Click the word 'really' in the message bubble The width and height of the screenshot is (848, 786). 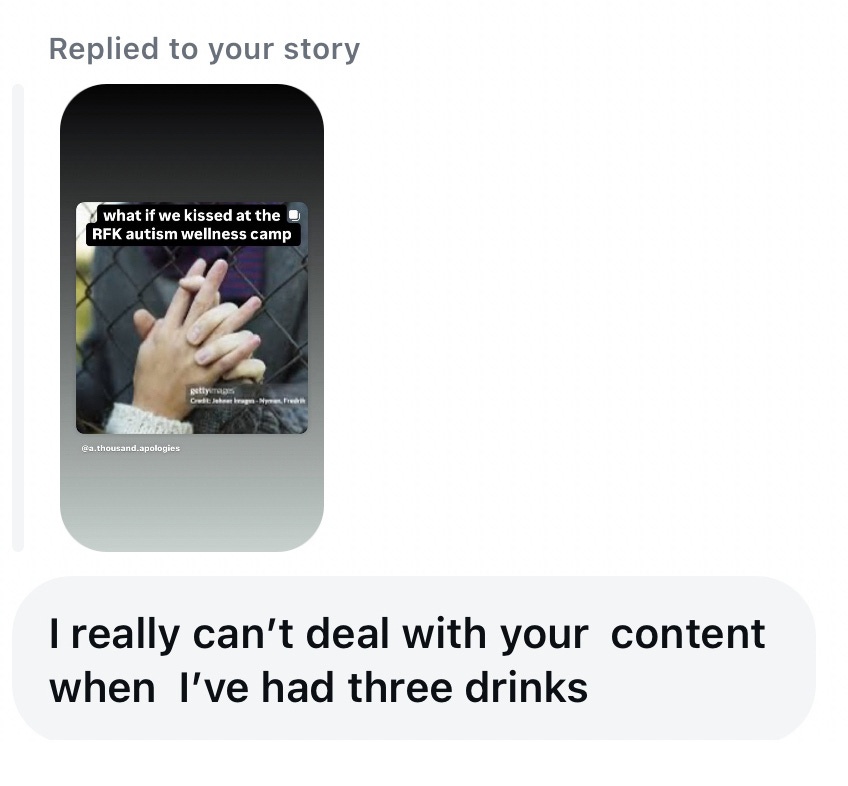tap(125, 635)
